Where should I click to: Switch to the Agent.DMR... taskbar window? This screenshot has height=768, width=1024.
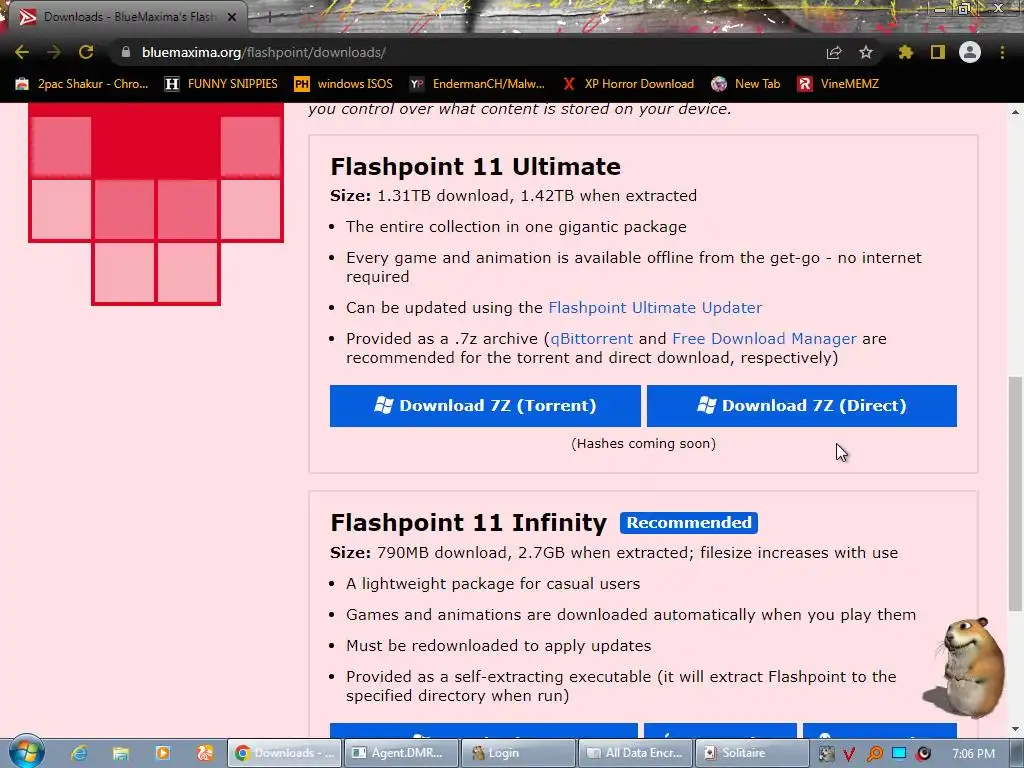(401, 753)
